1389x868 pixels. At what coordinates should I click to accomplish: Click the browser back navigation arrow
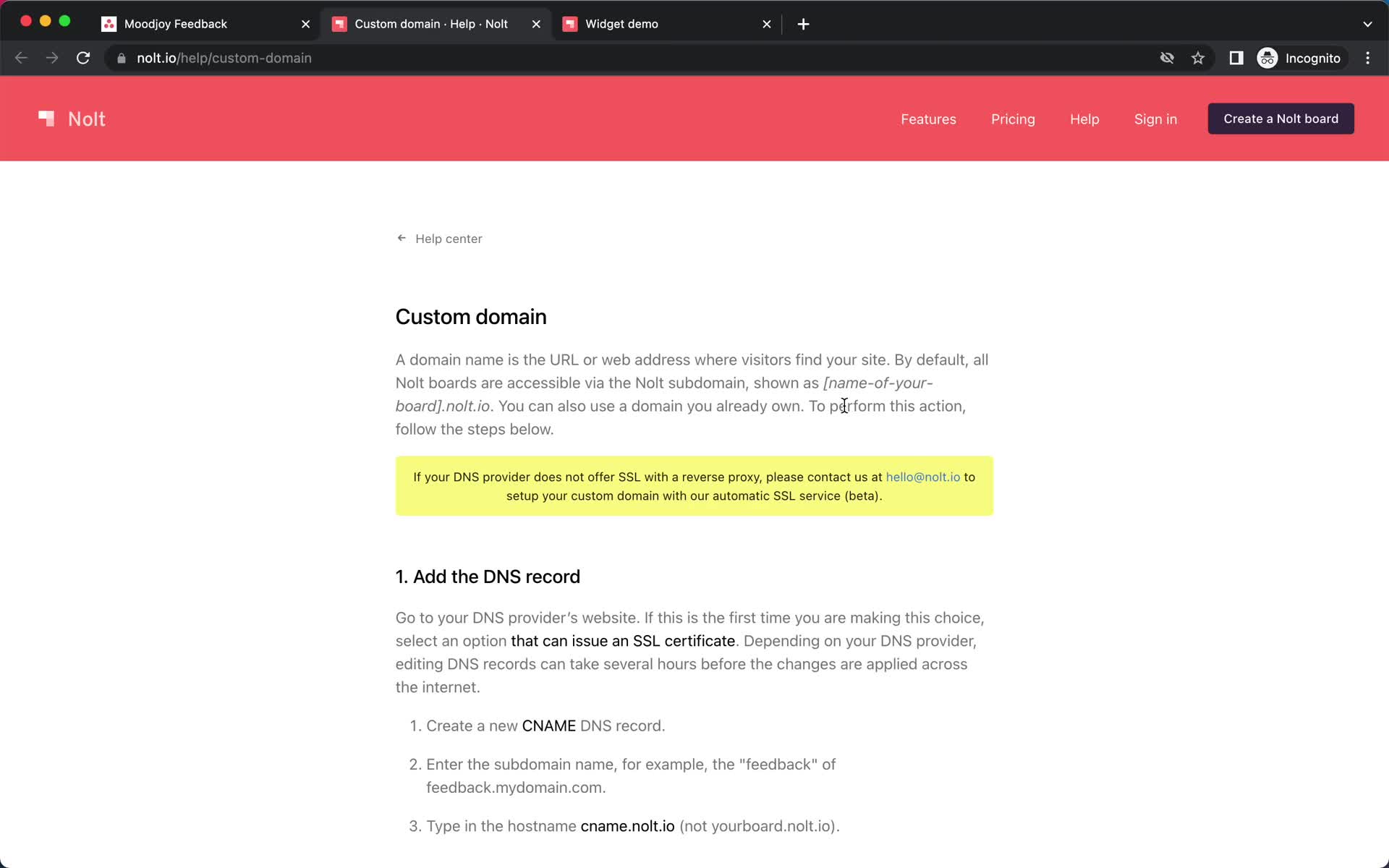20,58
